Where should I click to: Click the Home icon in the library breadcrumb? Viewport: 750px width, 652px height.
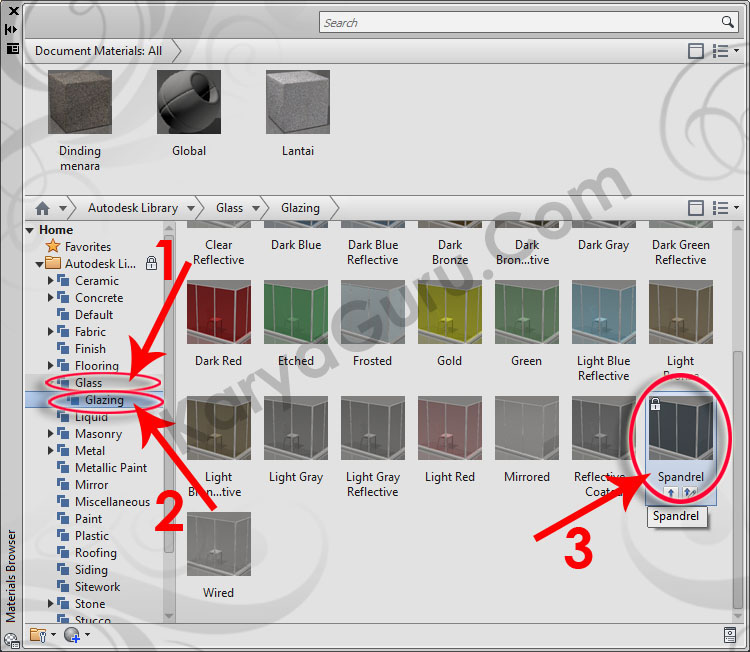click(x=42, y=208)
